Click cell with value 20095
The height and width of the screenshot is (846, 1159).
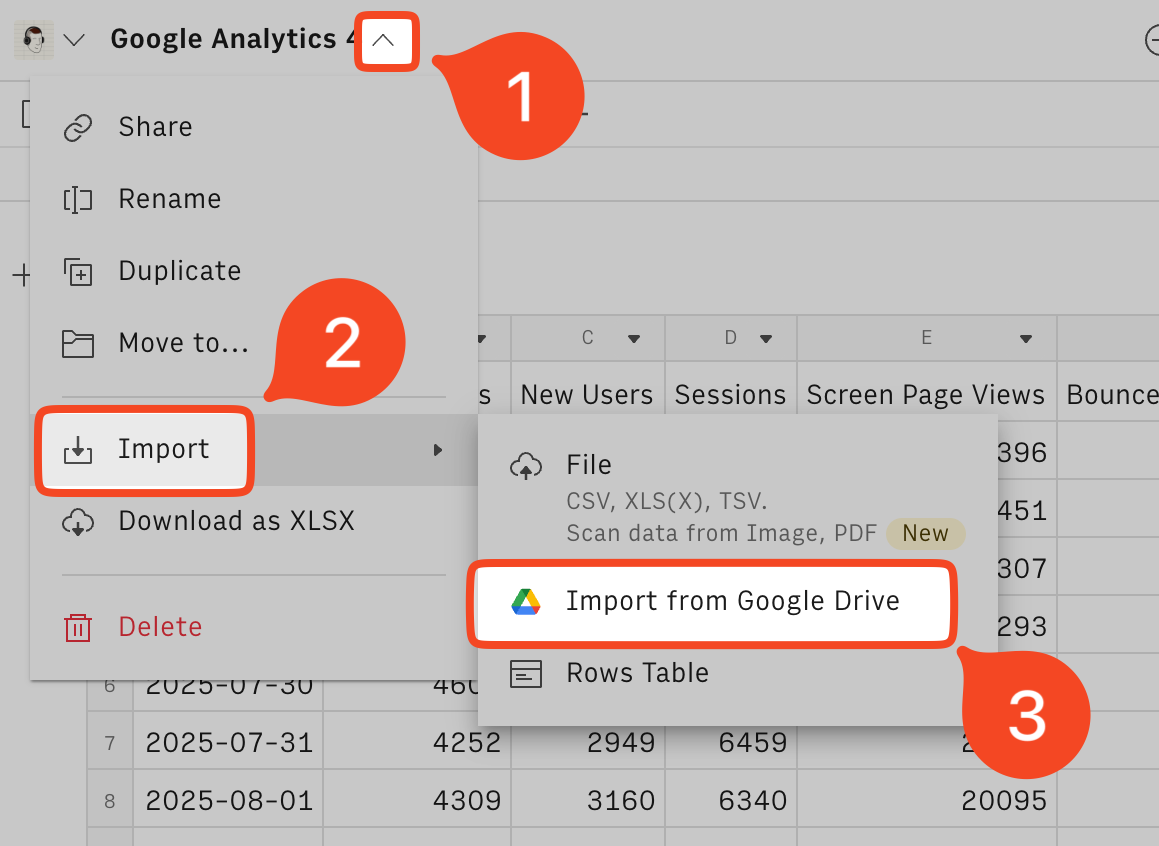(927, 800)
